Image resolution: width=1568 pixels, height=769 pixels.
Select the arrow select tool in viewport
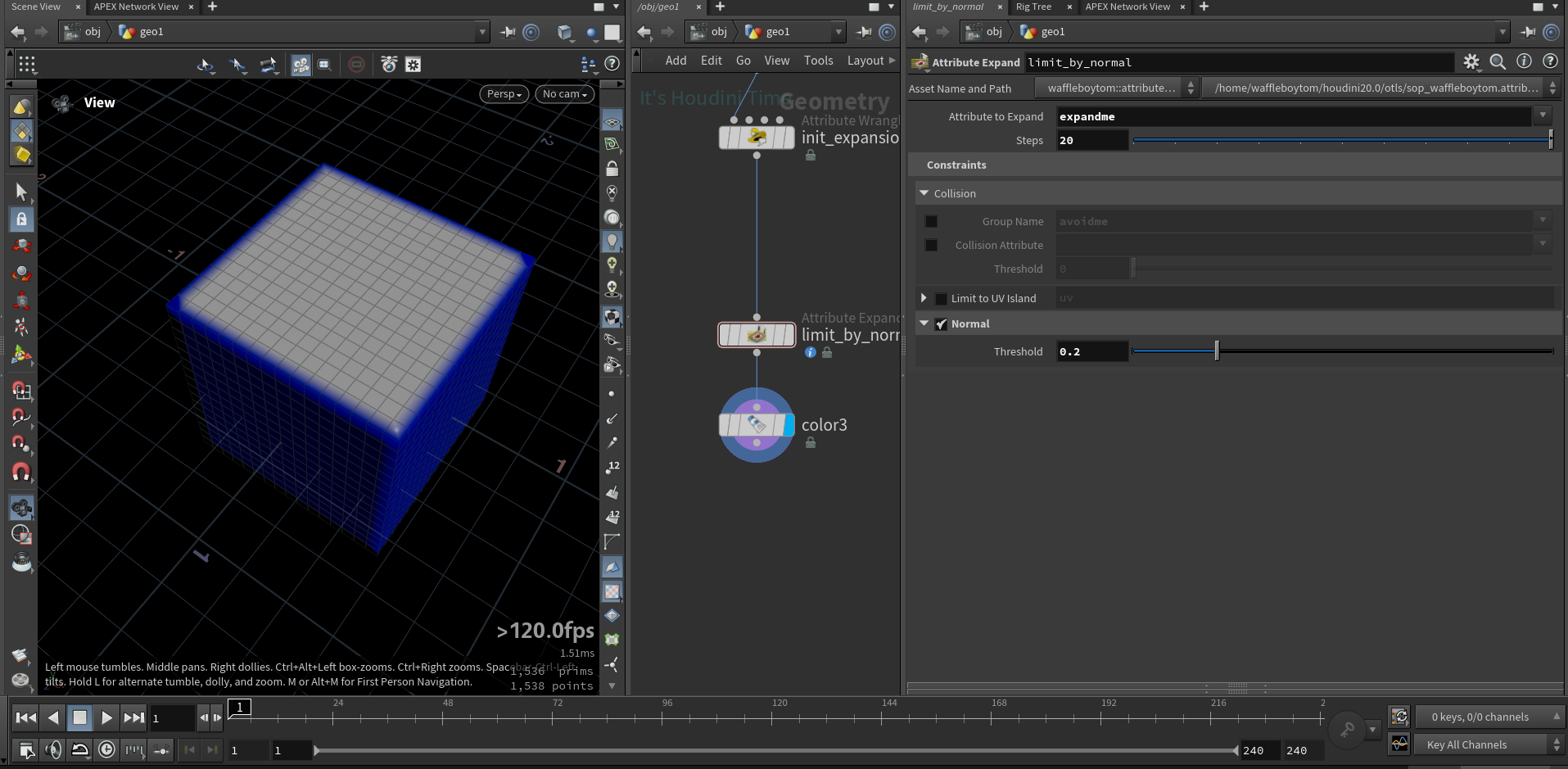point(21,192)
